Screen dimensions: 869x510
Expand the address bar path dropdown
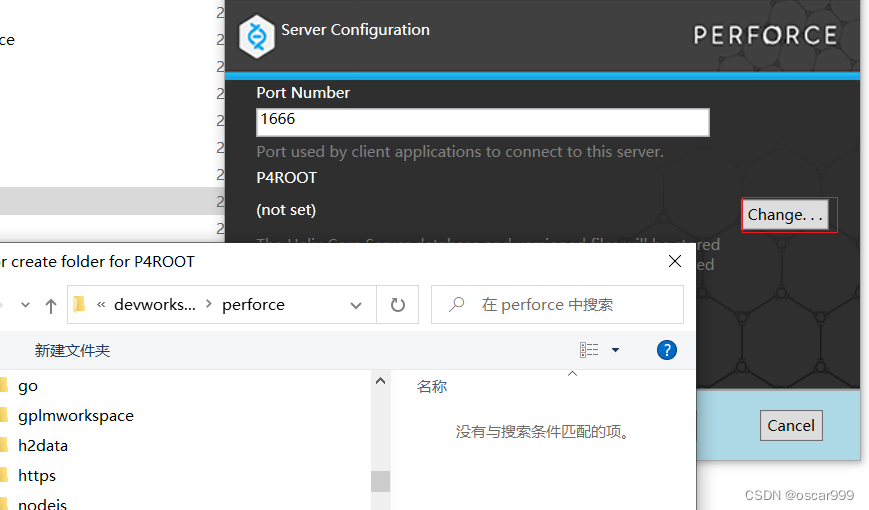pos(356,305)
